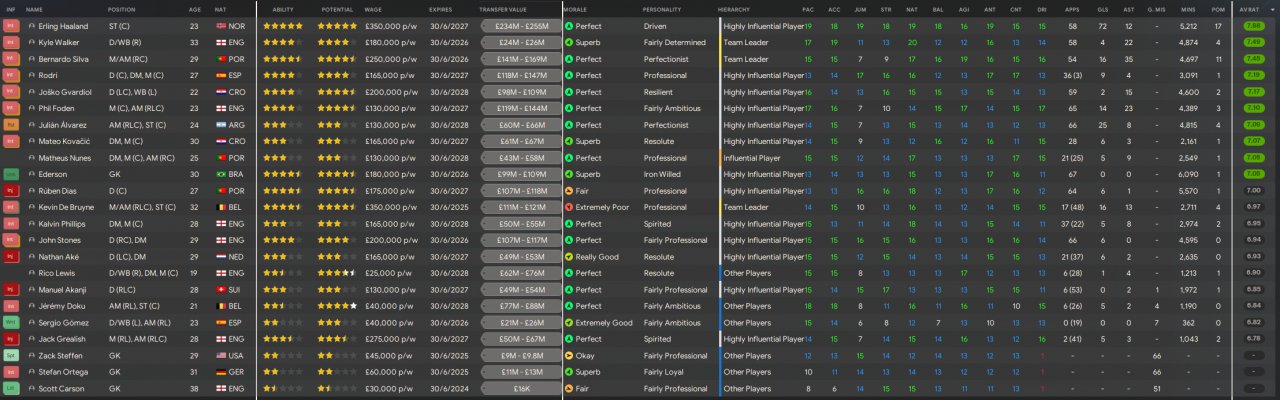
Task: Click Haaland's 7.88 average rating pill
Action: pos(1252,26)
